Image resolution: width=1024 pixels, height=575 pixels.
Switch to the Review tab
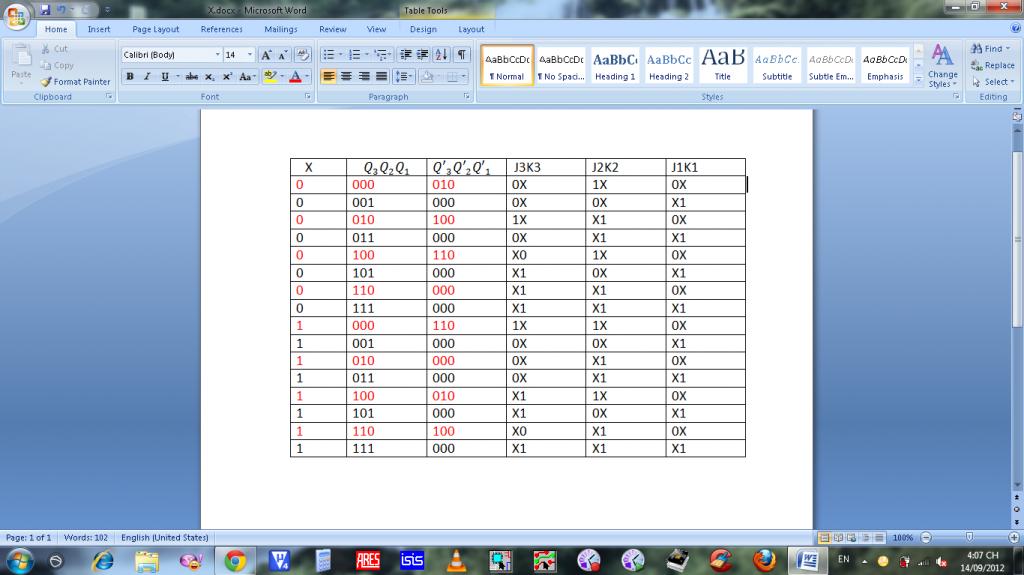(x=332, y=29)
